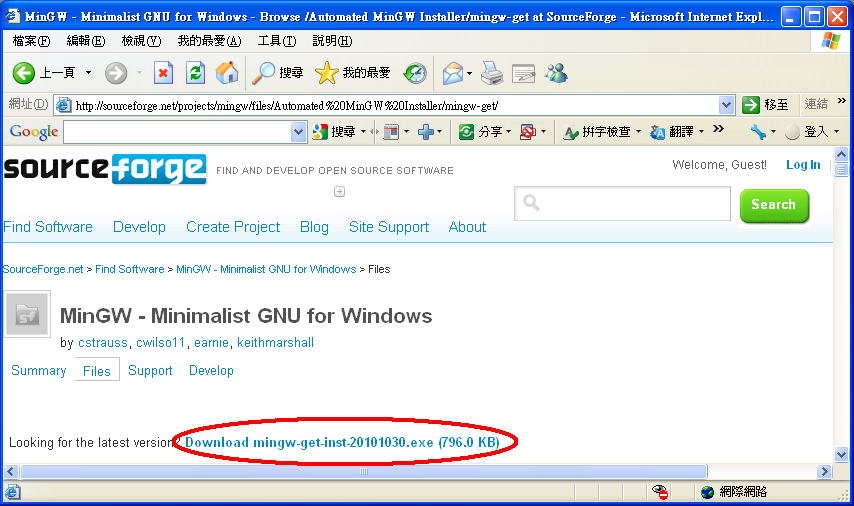Click the privacy eye icon in the status bar

[x=660, y=492]
